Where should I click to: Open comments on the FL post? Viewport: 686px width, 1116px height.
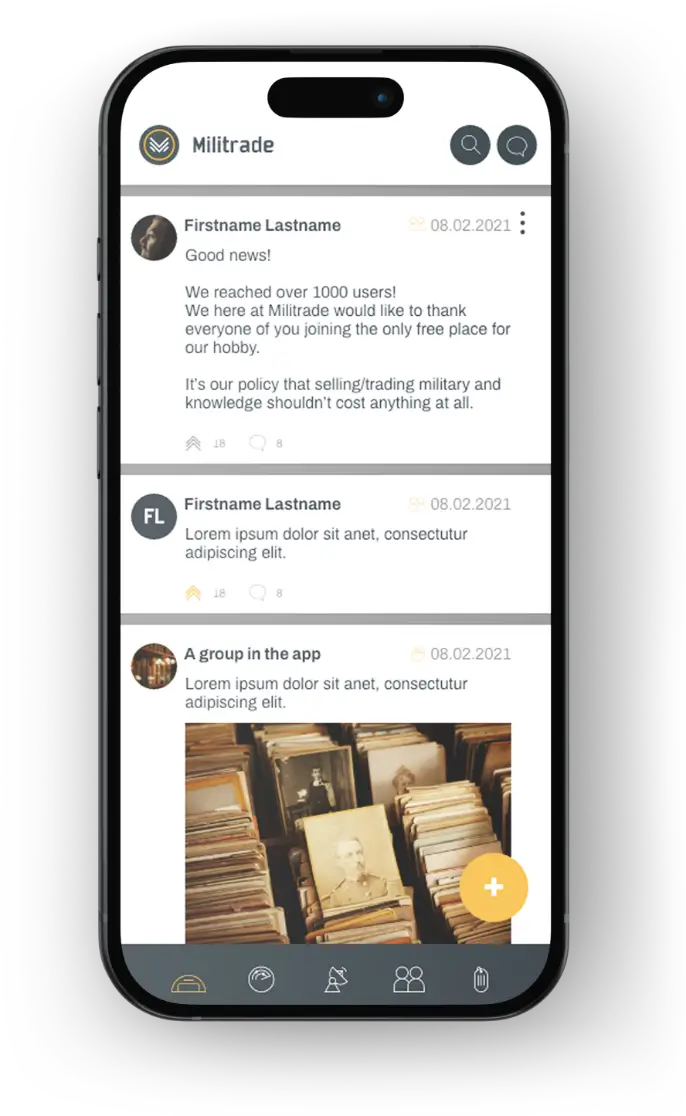(257, 592)
